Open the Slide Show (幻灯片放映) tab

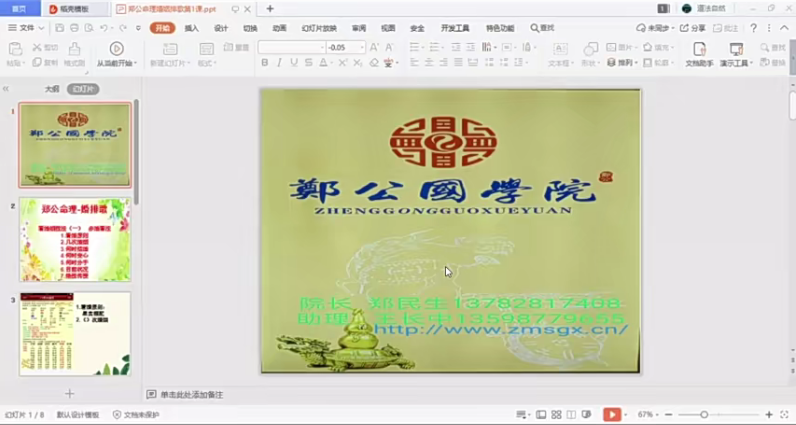pyautogui.click(x=319, y=28)
